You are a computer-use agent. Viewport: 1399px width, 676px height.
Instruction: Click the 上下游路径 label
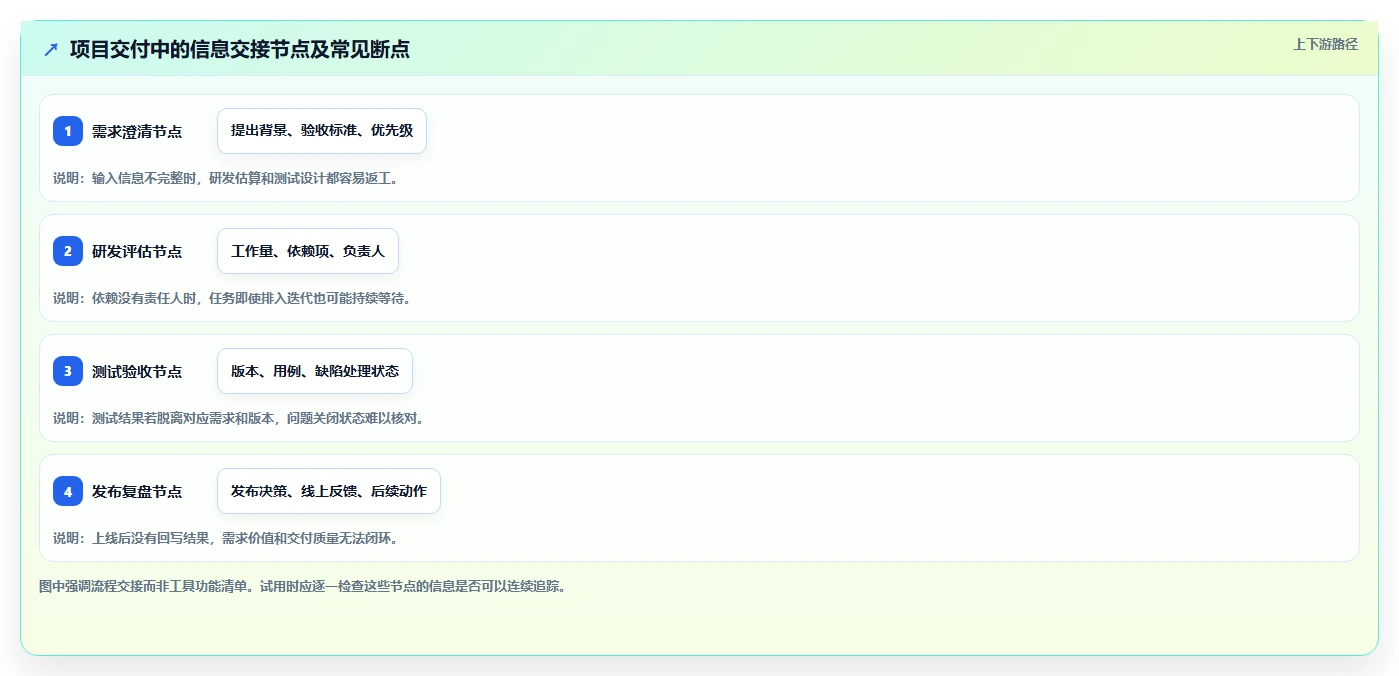[x=1325, y=44]
